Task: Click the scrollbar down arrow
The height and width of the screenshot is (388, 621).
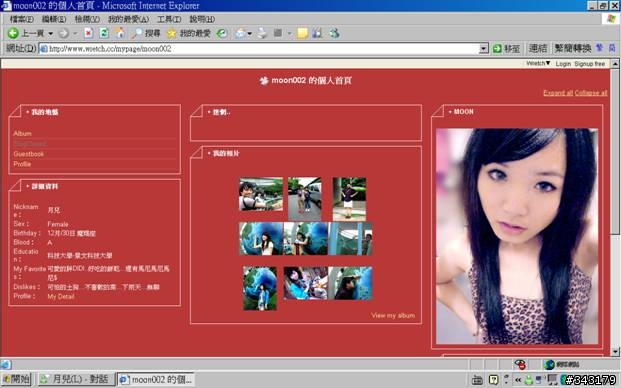Action: [615, 352]
